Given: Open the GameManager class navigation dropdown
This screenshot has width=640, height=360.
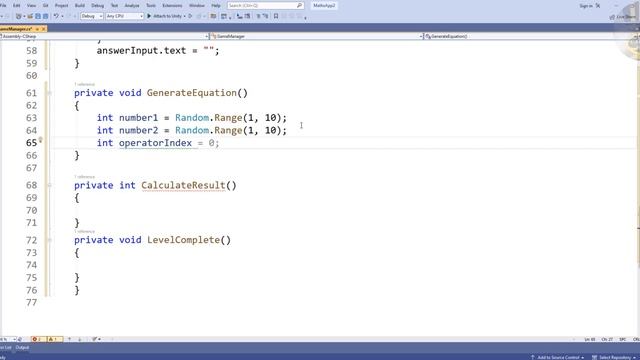Looking at the screenshot, I should [316, 36].
